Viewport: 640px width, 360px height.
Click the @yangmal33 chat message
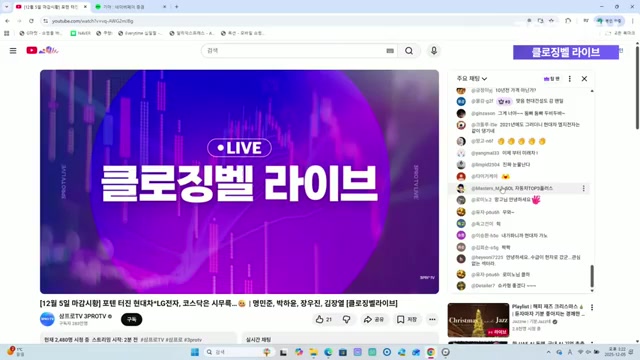click(x=520, y=153)
